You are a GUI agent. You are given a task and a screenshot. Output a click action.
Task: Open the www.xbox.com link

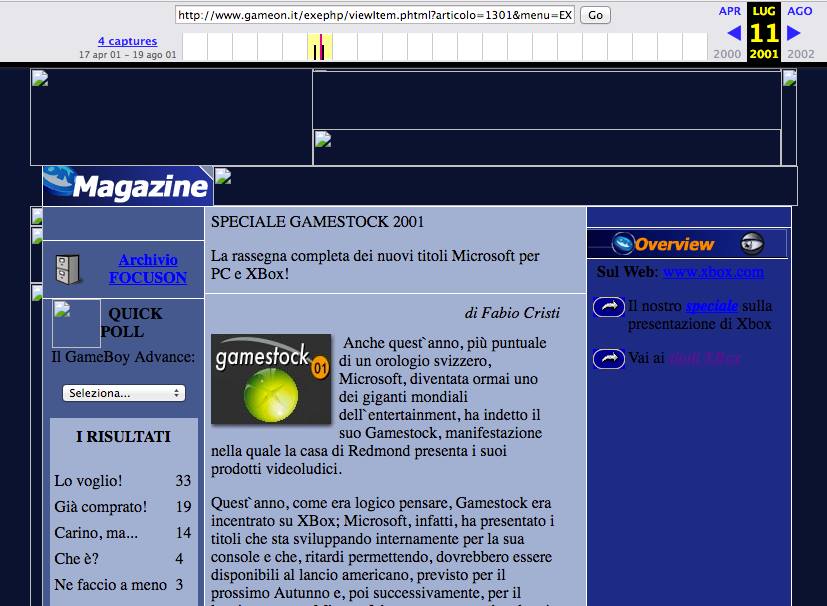(713, 271)
